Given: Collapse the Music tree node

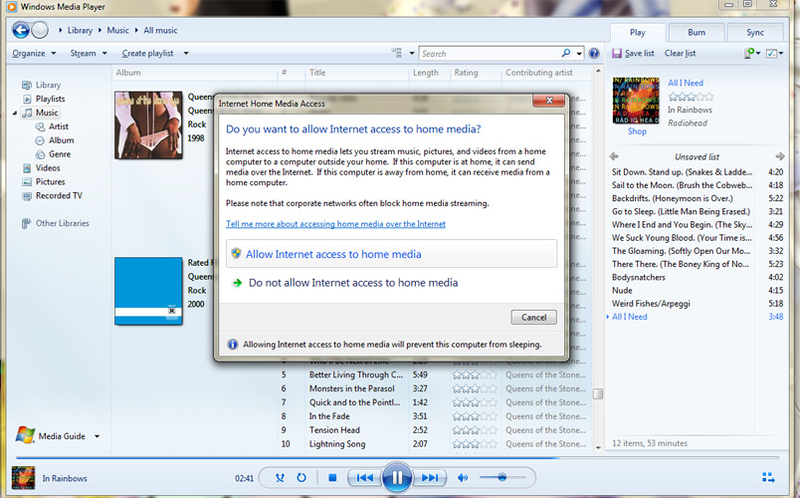Looking at the screenshot, I should tap(15, 113).
